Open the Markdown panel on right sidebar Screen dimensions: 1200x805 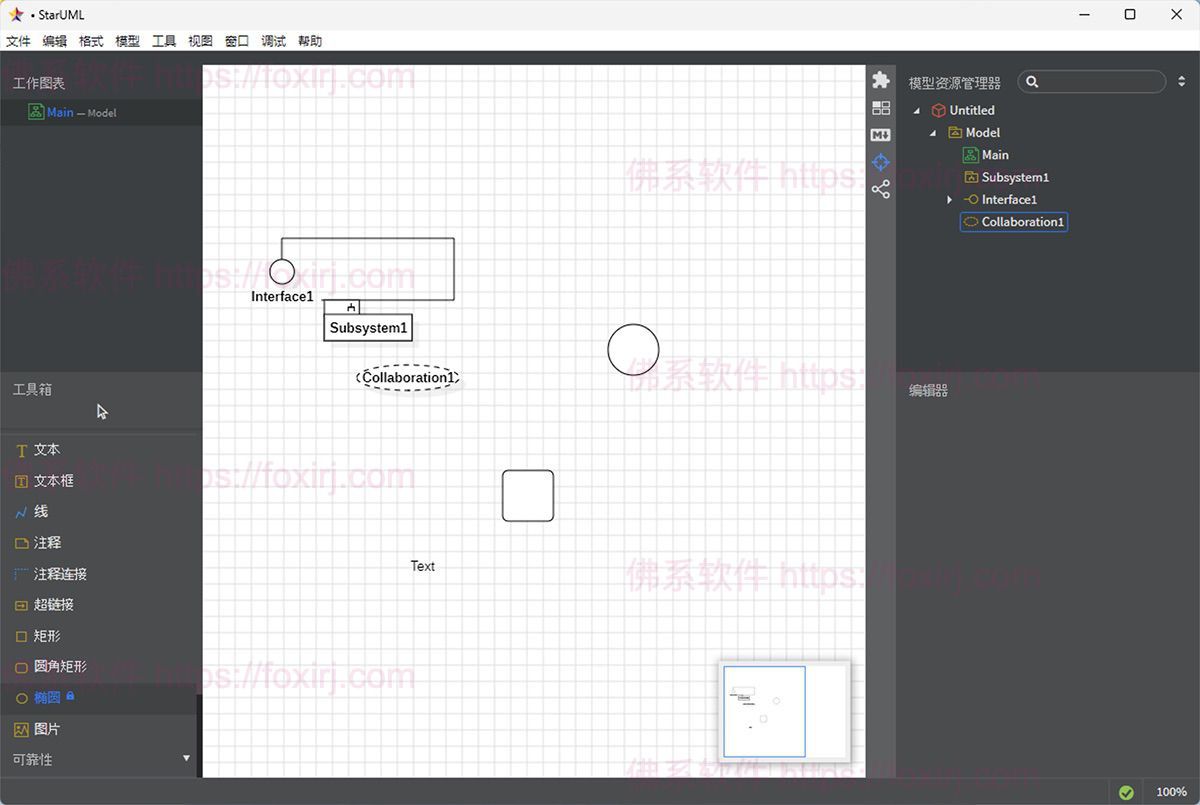pyautogui.click(x=880, y=134)
